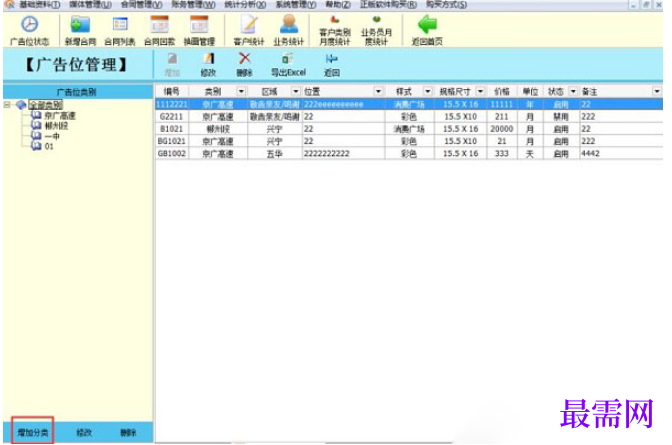Open the 基础资料(T) menu

click(x=40, y=5)
